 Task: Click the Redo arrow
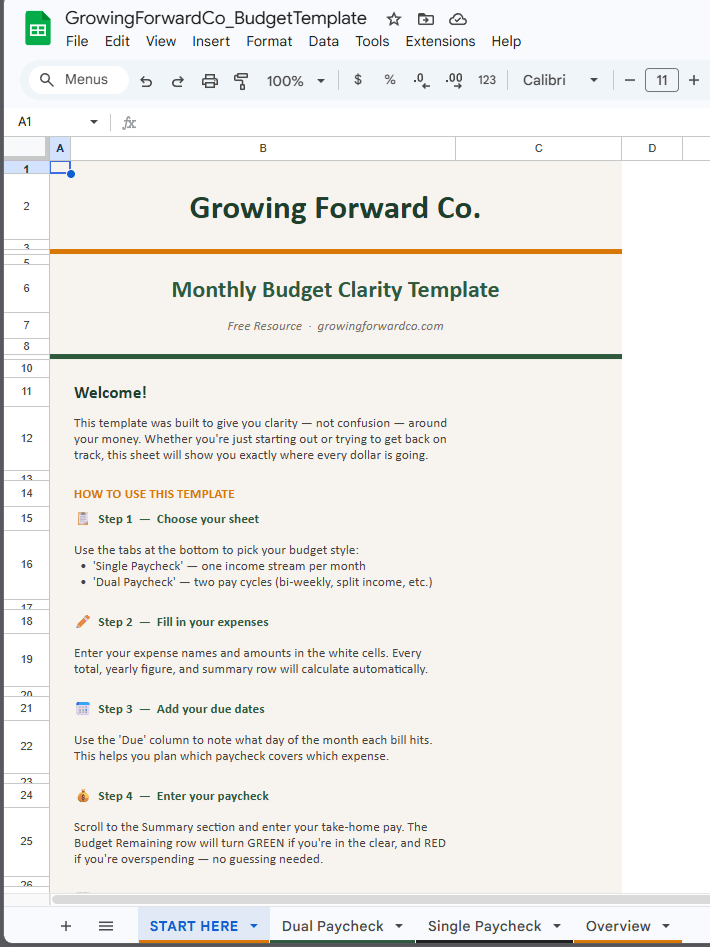coord(178,80)
